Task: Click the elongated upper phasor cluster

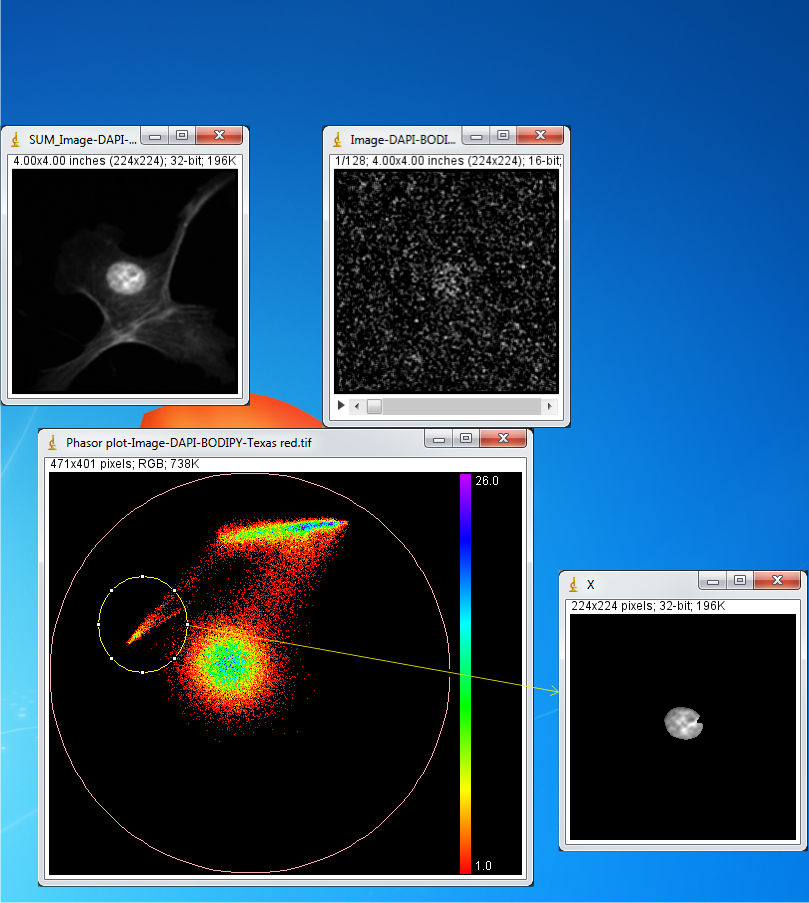Action: pos(282,530)
